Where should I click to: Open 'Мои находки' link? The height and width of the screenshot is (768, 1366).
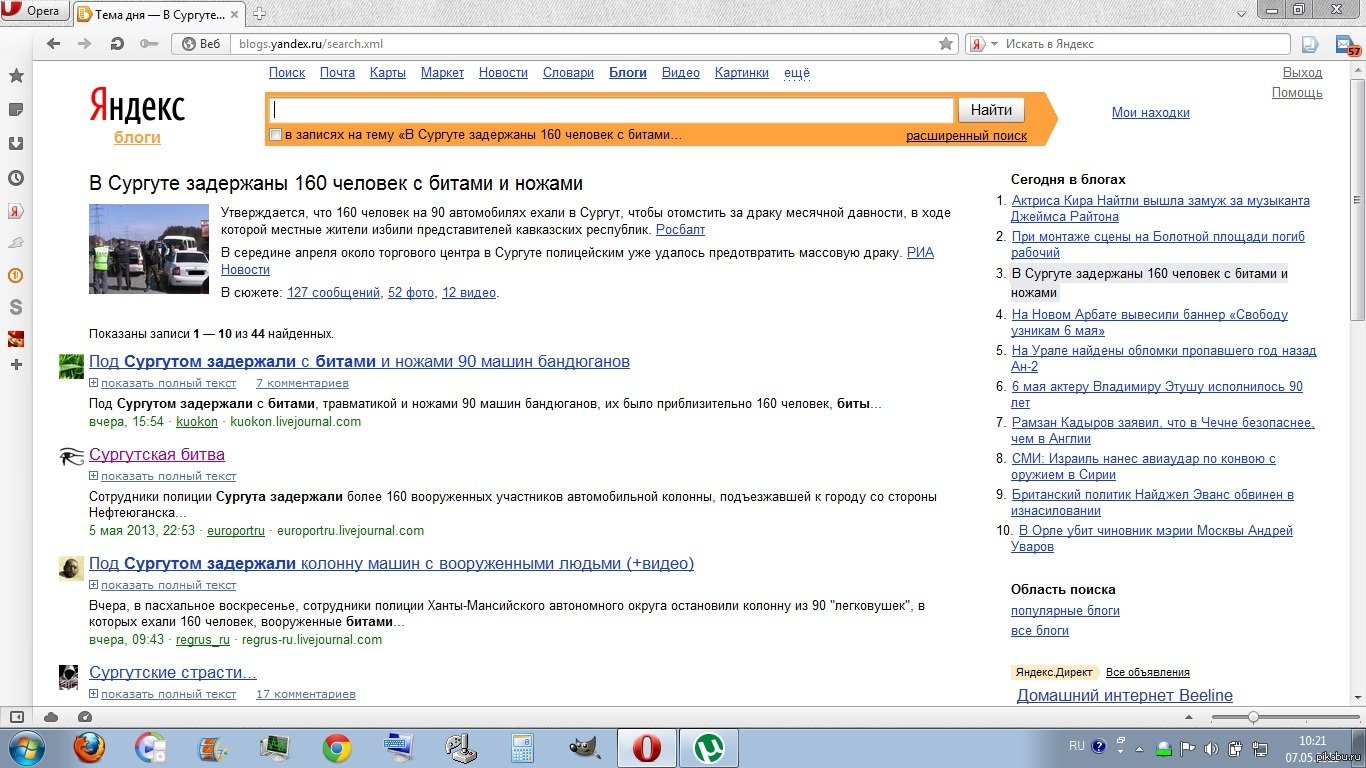[1151, 112]
